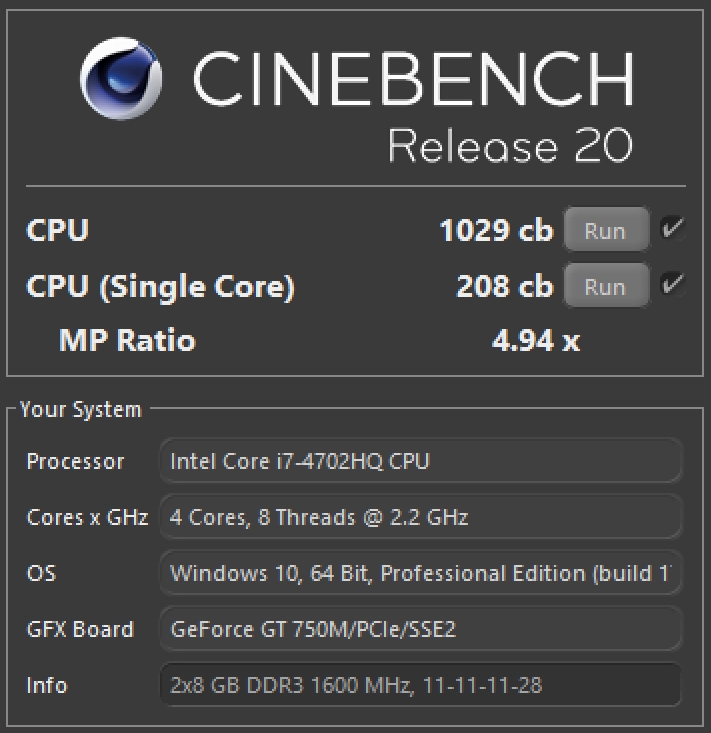The width and height of the screenshot is (711, 733).
Task: Click the Processor name field
Action: pyautogui.click(x=420, y=461)
